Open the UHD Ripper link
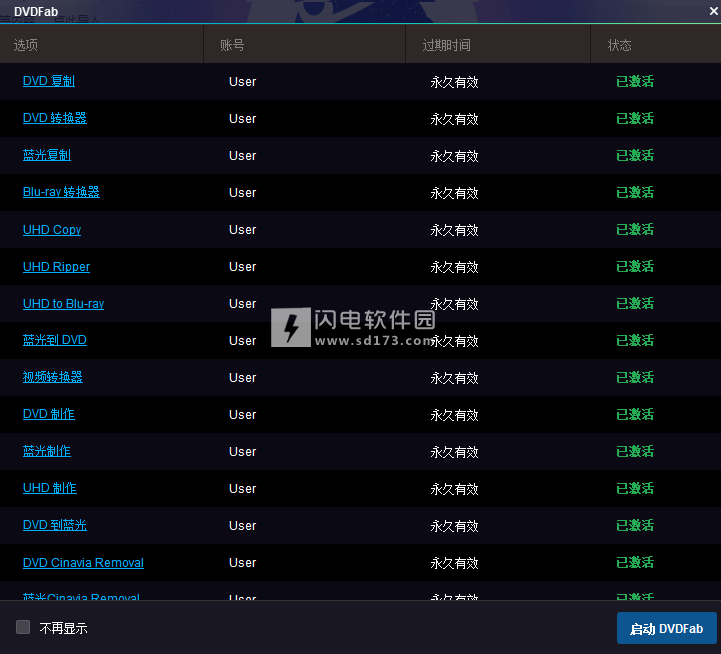The width and height of the screenshot is (721, 654). point(57,266)
